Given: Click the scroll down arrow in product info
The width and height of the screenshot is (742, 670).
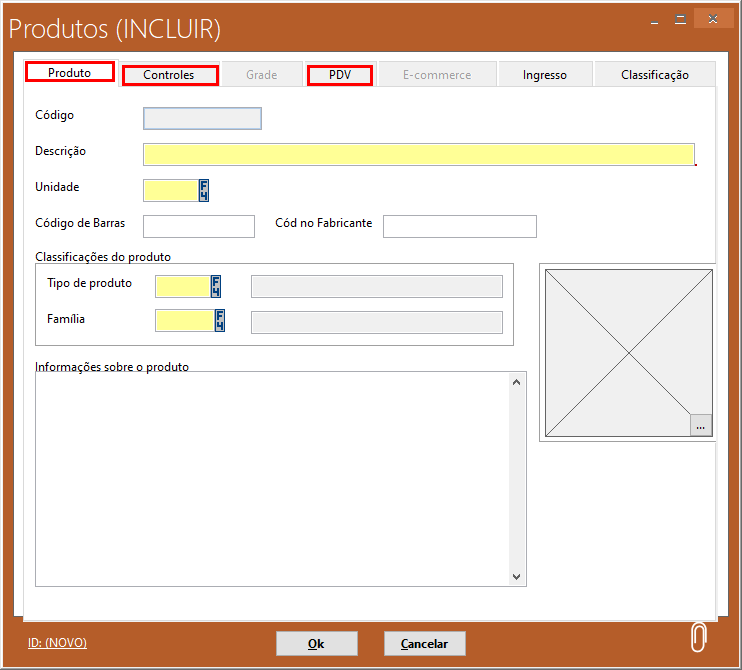Looking at the screenshot, I should [517, 577].
